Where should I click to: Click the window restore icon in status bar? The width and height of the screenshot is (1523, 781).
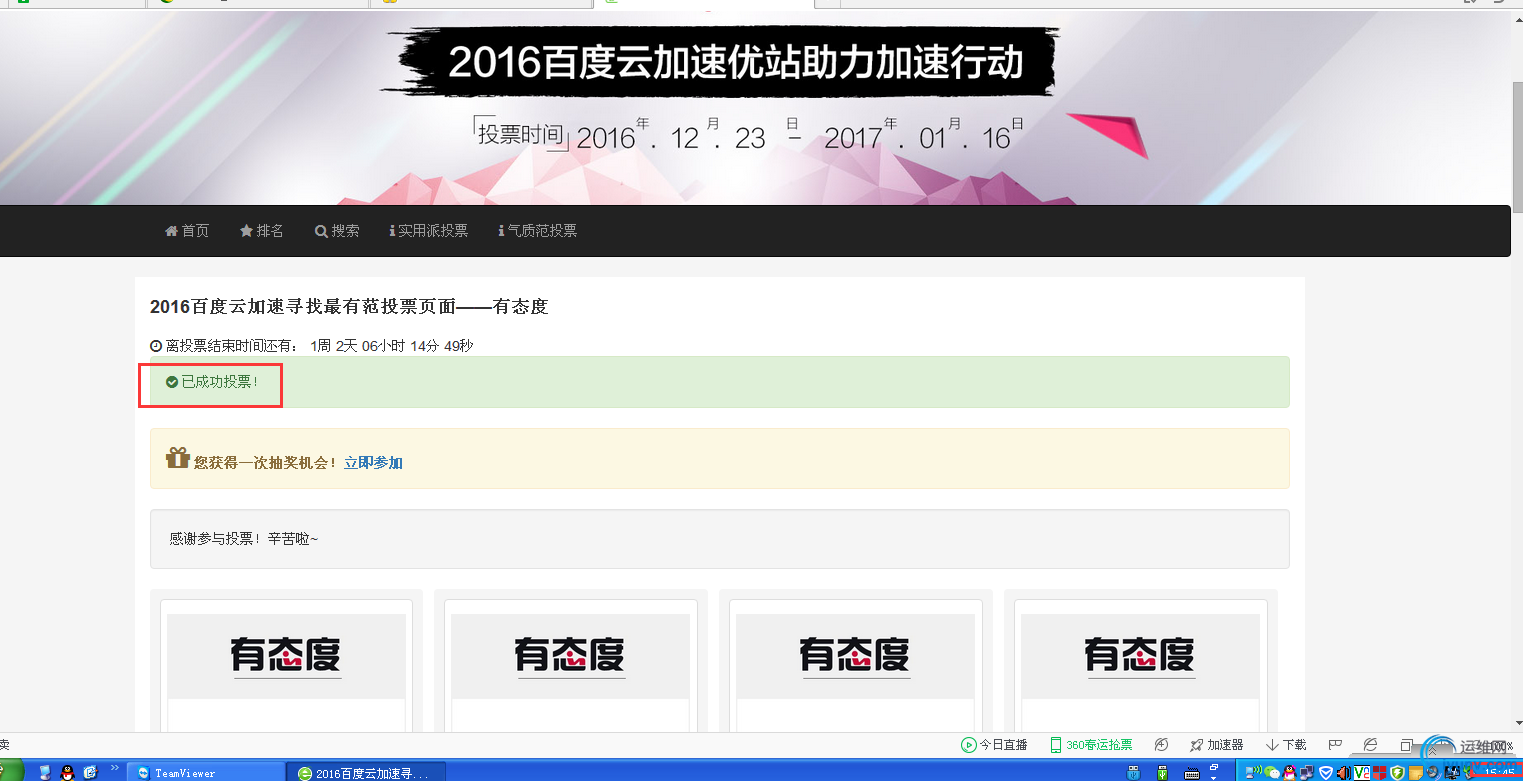(1406, 745)
